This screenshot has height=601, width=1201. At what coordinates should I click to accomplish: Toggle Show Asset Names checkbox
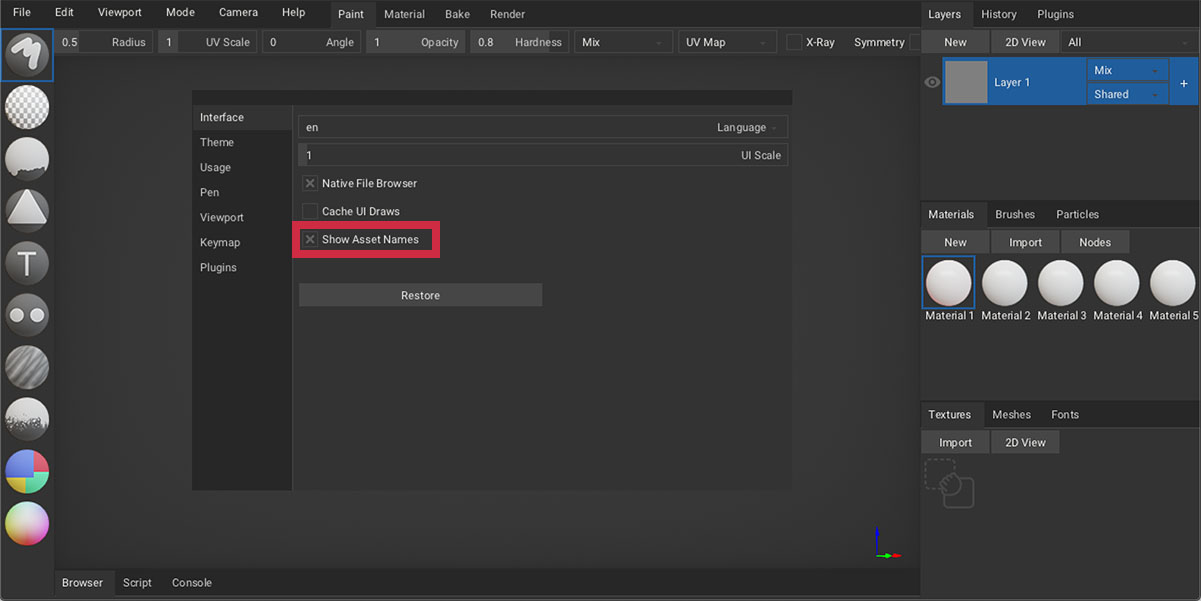pos(310,239)
